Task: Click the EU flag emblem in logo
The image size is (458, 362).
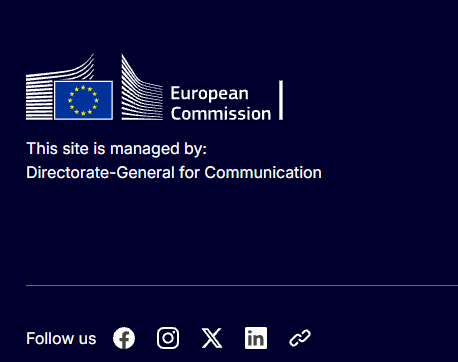Action: (83, 100)
